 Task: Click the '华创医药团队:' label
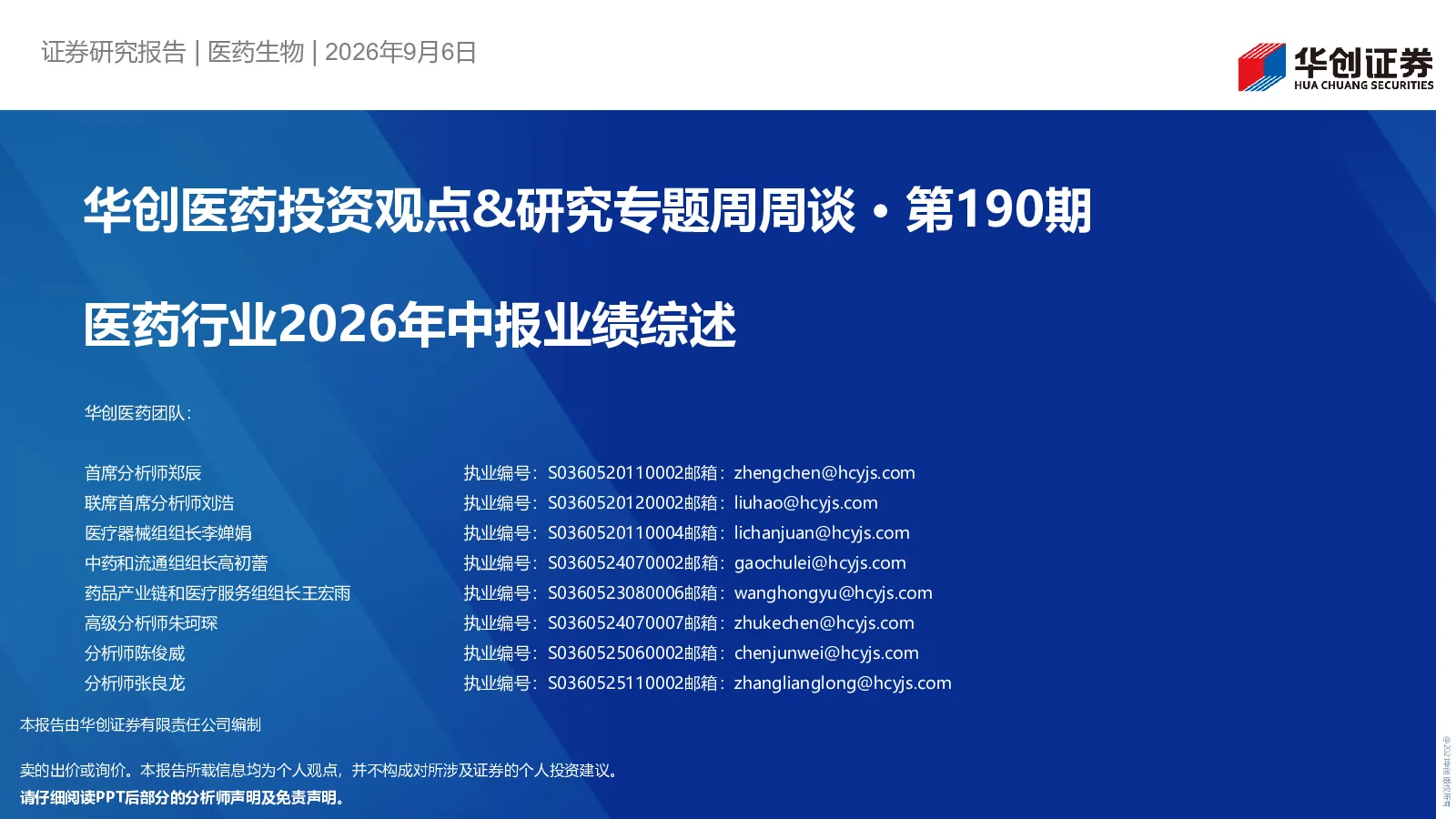137,413
